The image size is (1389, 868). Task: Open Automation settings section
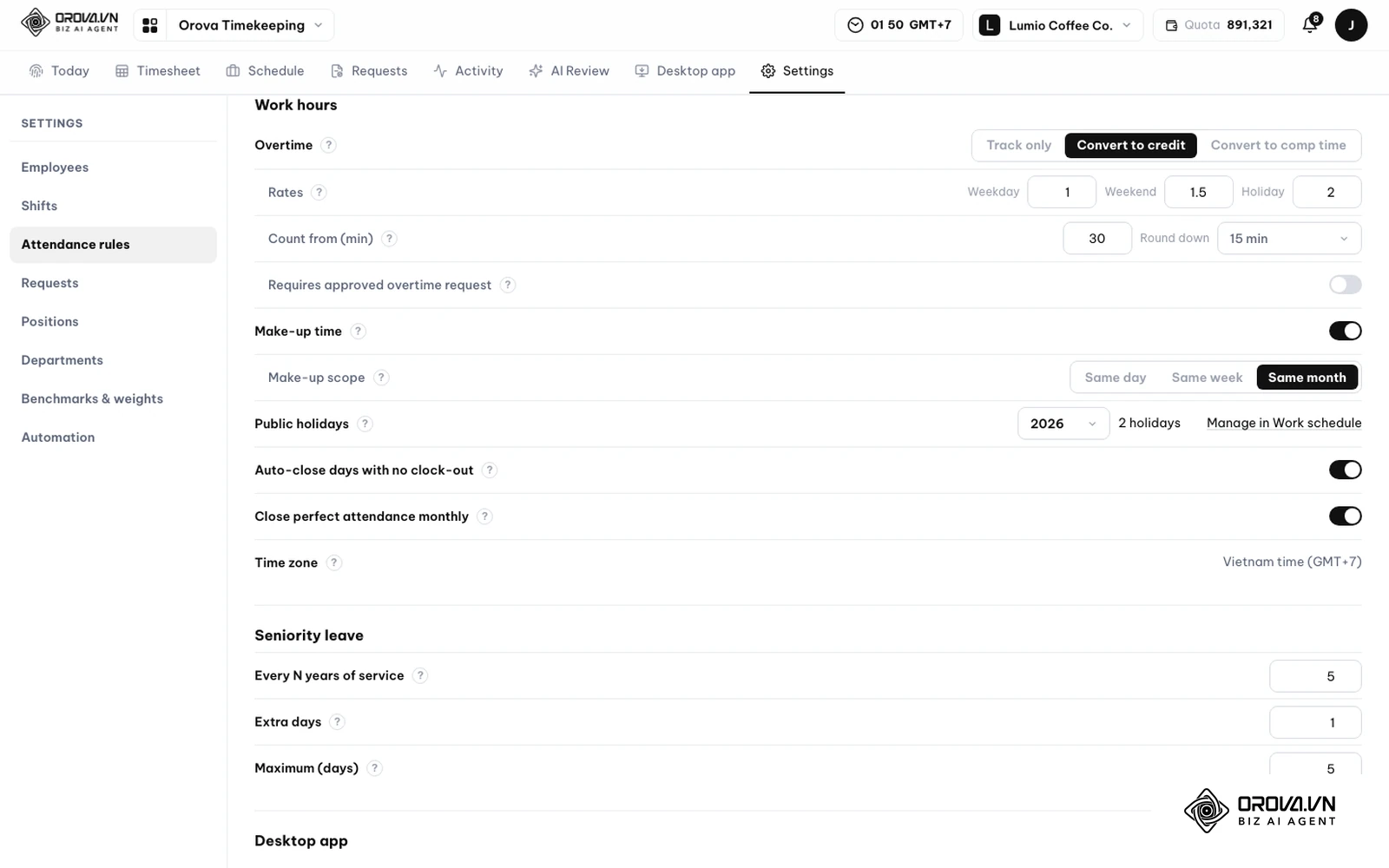[x=113, y=437]
